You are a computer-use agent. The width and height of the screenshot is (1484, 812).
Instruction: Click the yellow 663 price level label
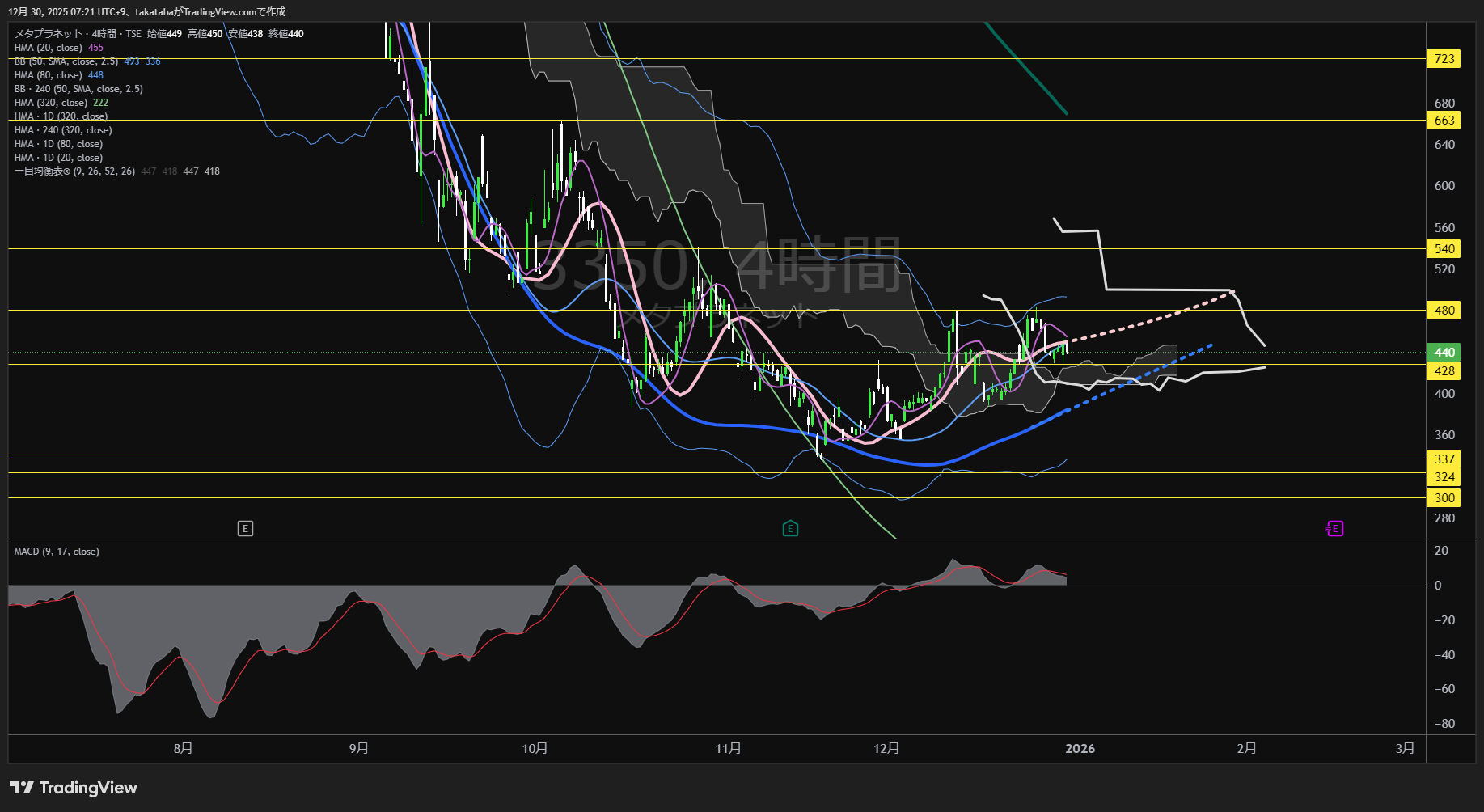point(1444,121)
